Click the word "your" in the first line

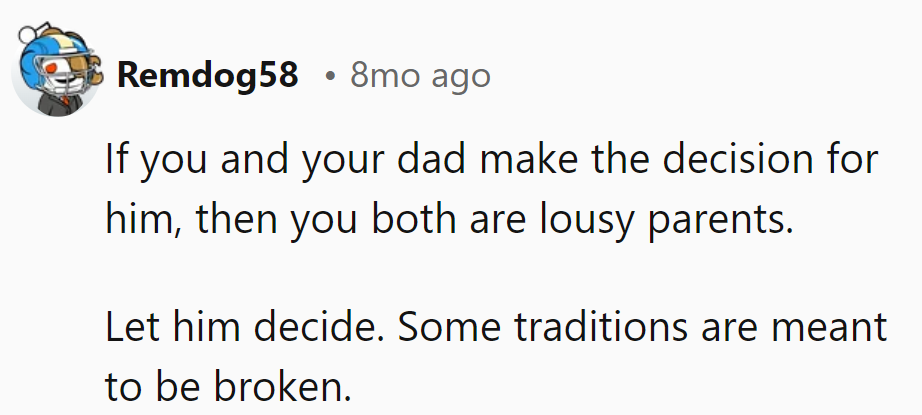click(x=351, y=161)
